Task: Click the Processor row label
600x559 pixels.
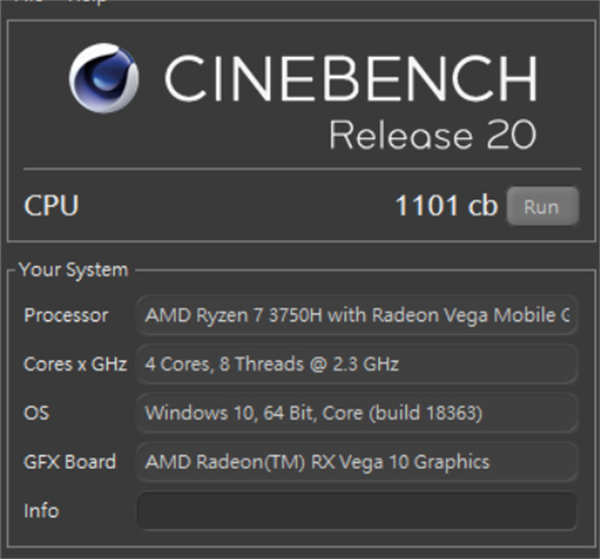Action: pos(66,315)
